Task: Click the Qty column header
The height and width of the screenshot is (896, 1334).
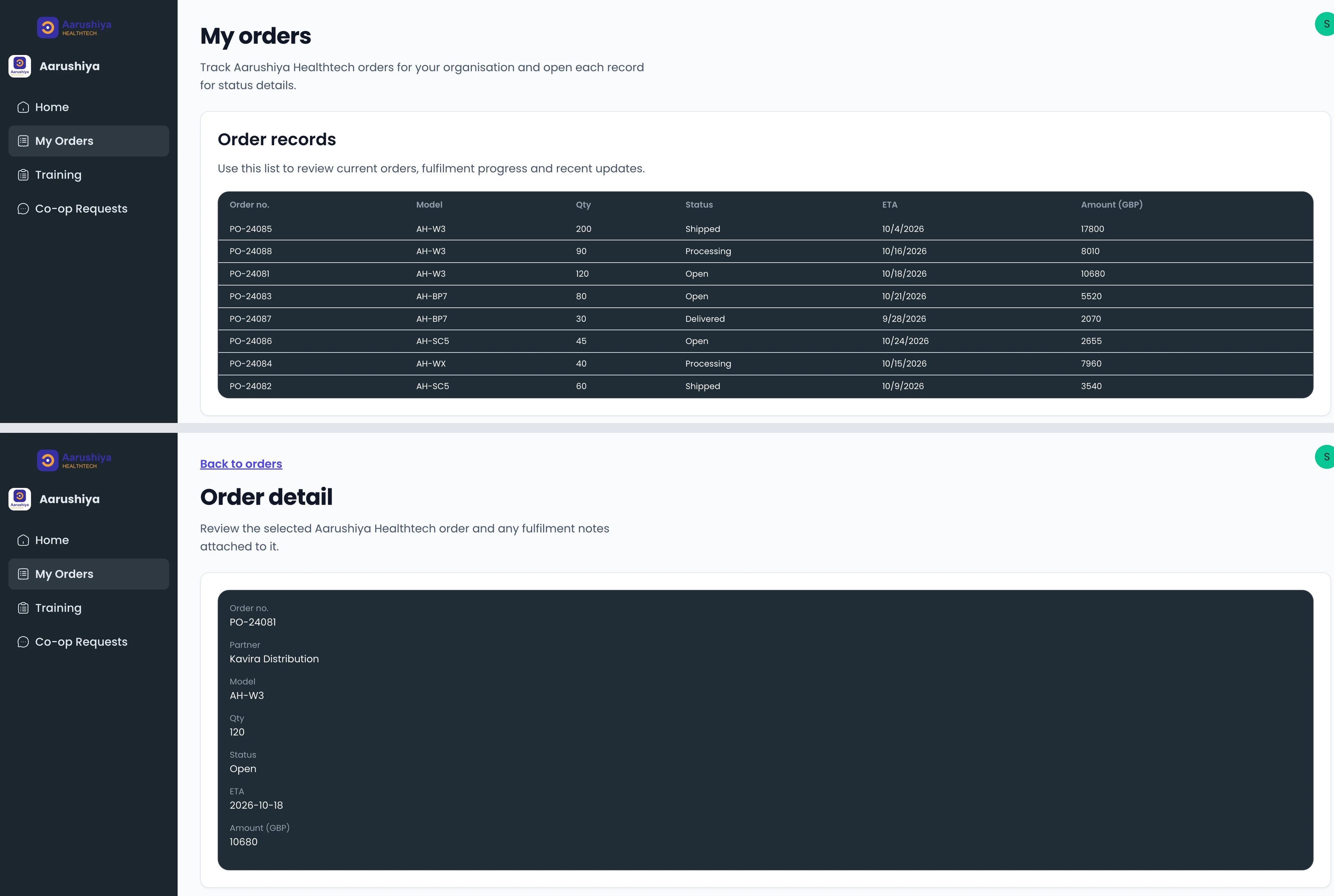Action: [583, 204]
